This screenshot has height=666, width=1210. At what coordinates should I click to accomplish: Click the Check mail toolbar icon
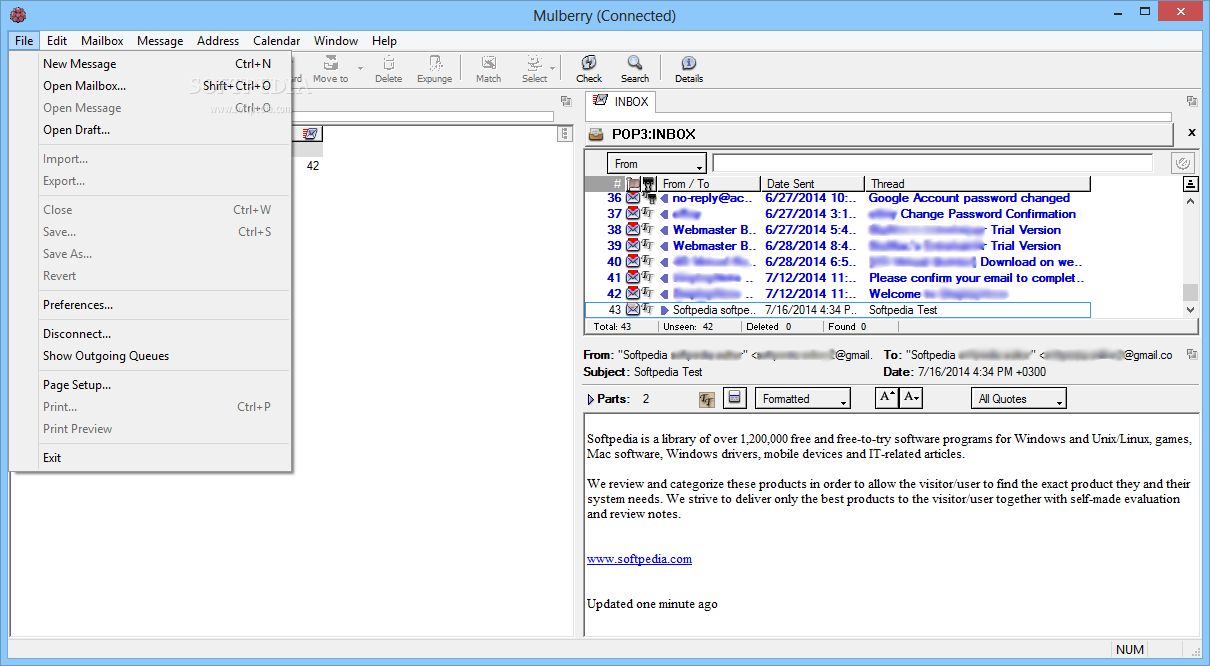pos(589,69)
